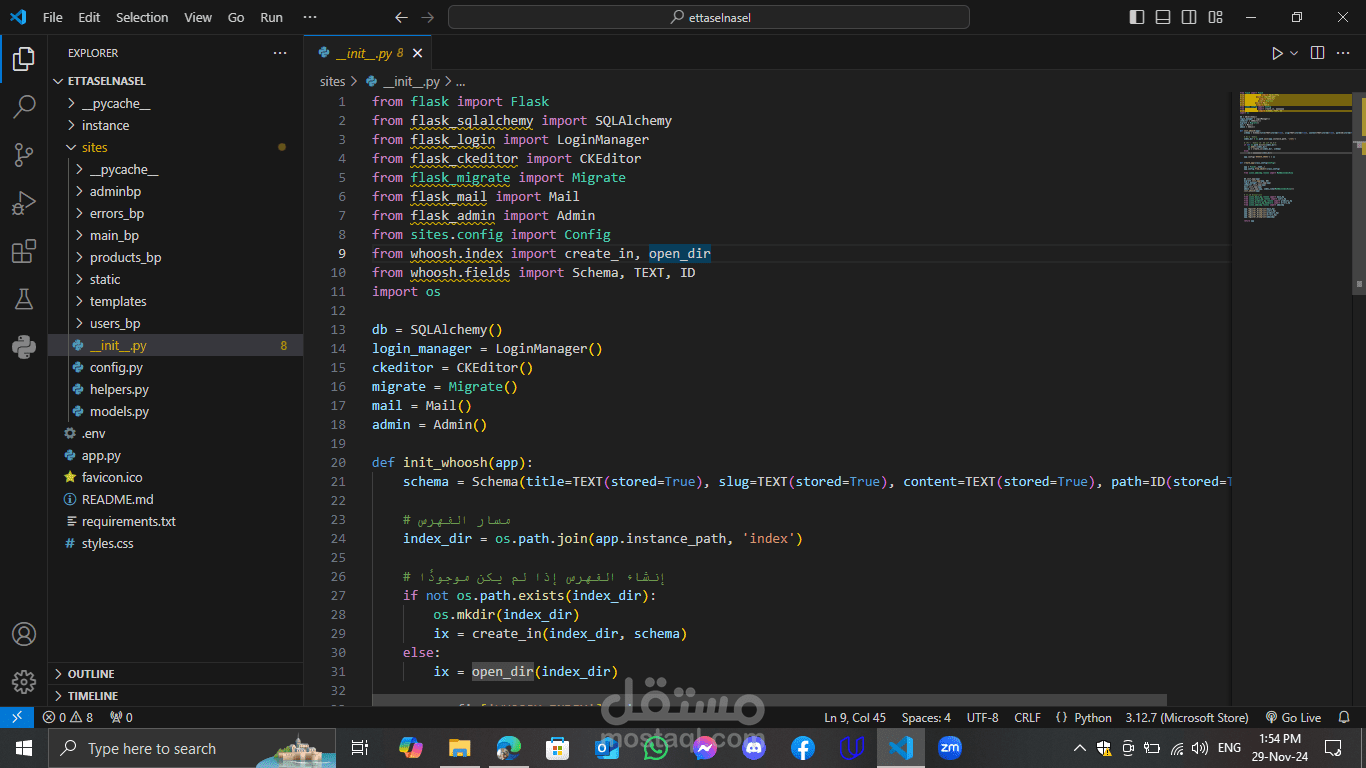This screenshot has width=1366, height=768.
Task: Toggle the Secondary Side Bar layout button
Action: coord(1189,17)
